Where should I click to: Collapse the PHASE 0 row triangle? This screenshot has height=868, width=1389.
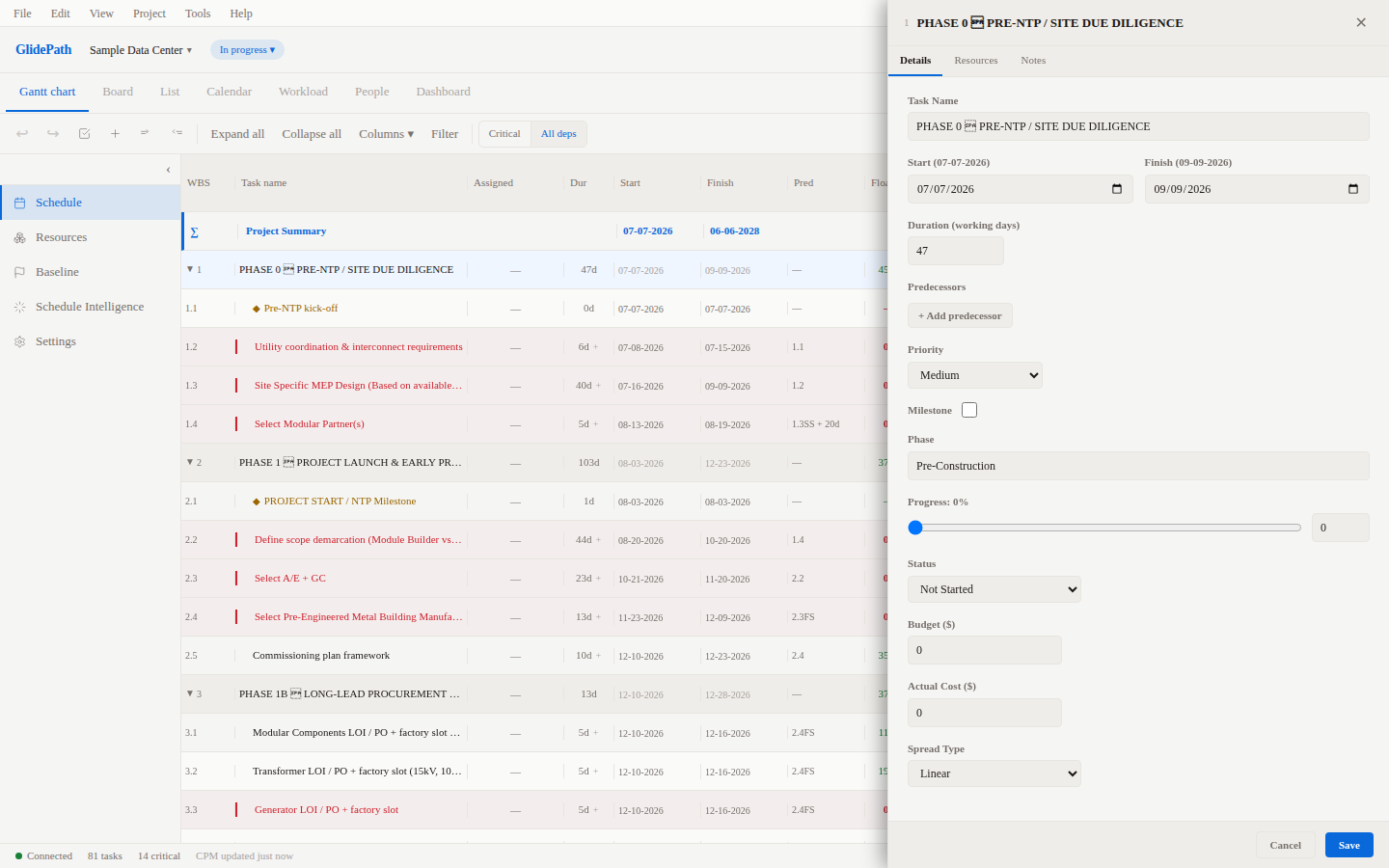190,269
